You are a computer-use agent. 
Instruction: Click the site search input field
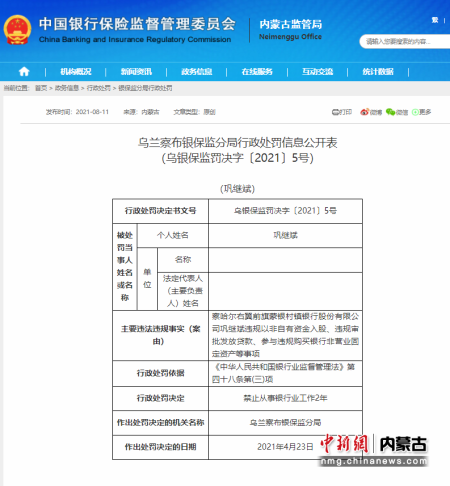coord(405,42)
